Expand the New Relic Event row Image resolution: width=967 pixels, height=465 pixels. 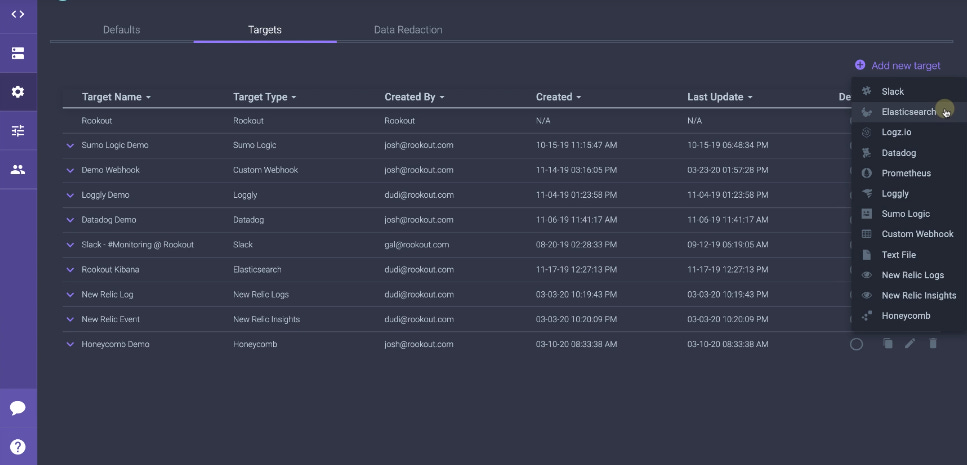(x=70, y=319)
